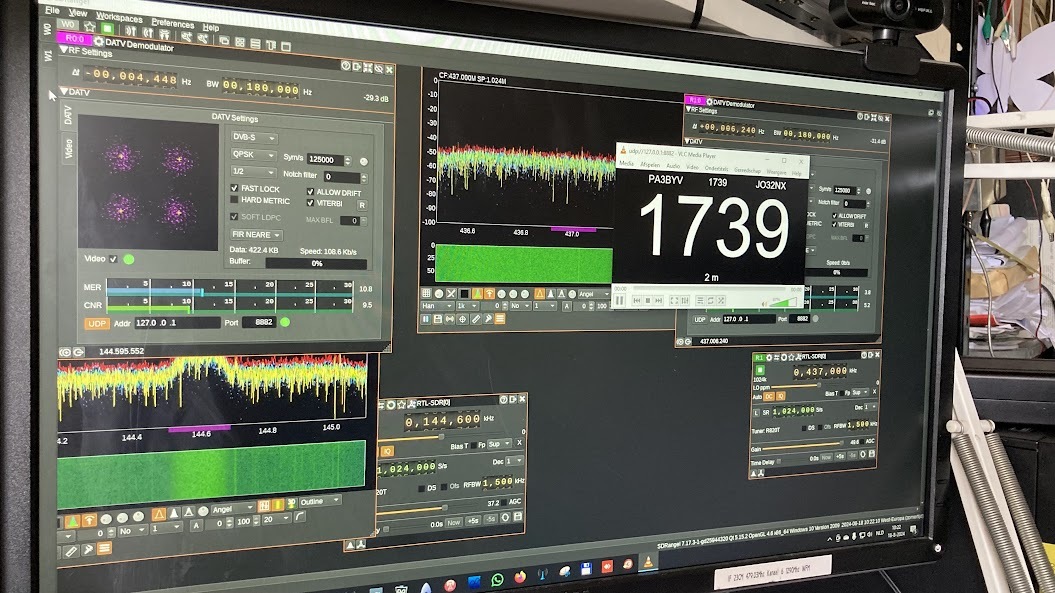Click the 0,144,600 kHz frequency dial

[442, 420]
